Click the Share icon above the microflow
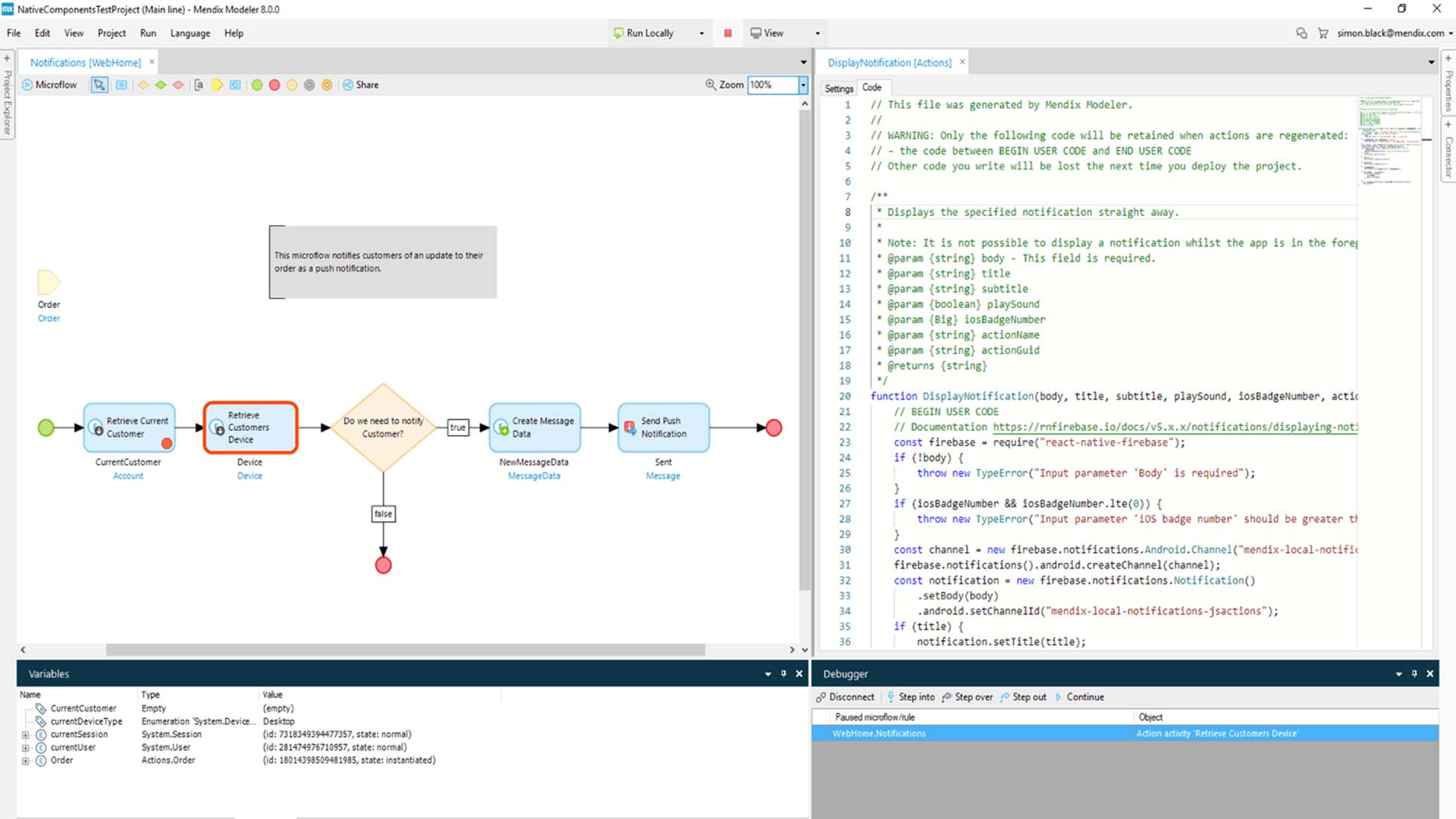The image size is (1456, 819). click(x=348, y=85)
